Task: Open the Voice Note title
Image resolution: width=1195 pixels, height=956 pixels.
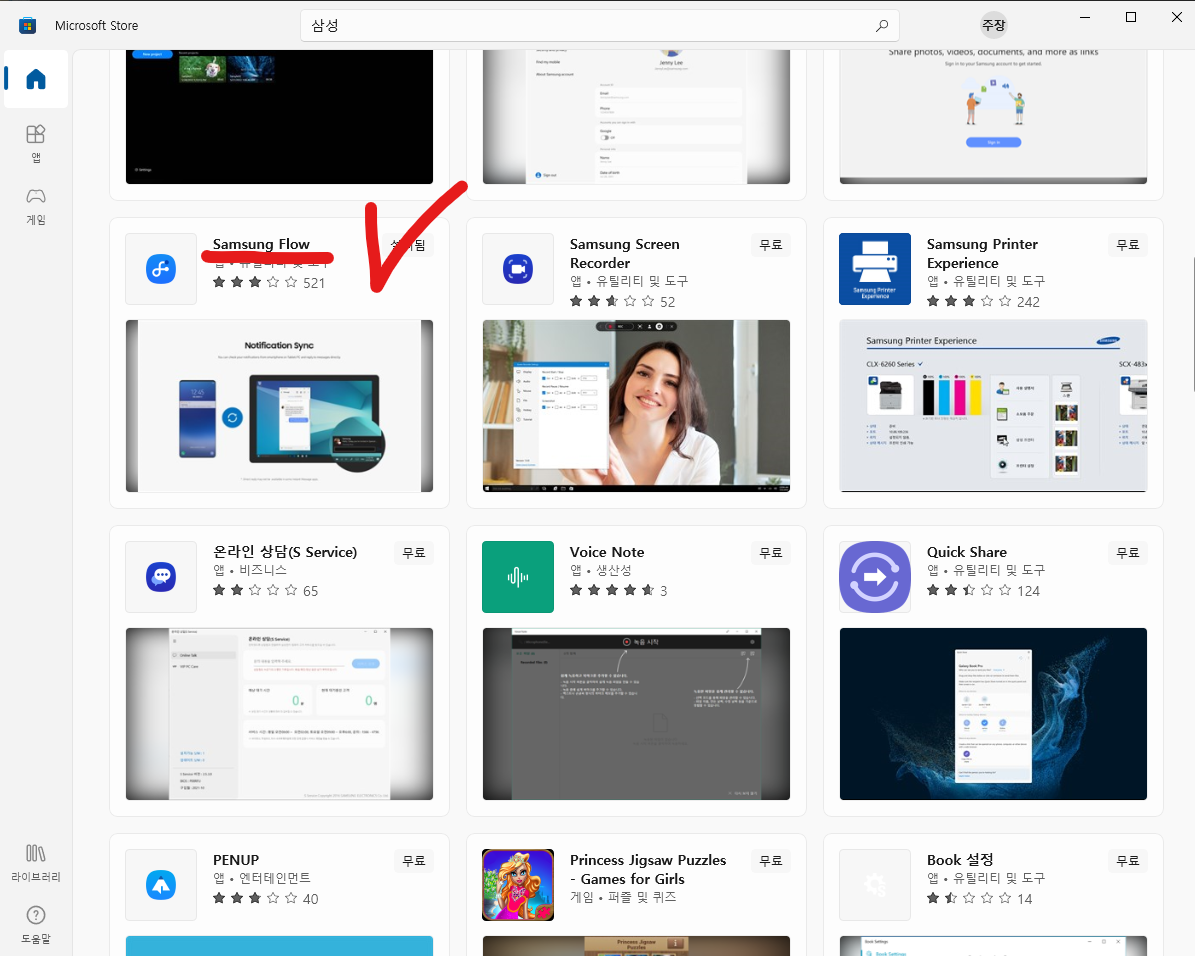Action: (x=607, y=552)
